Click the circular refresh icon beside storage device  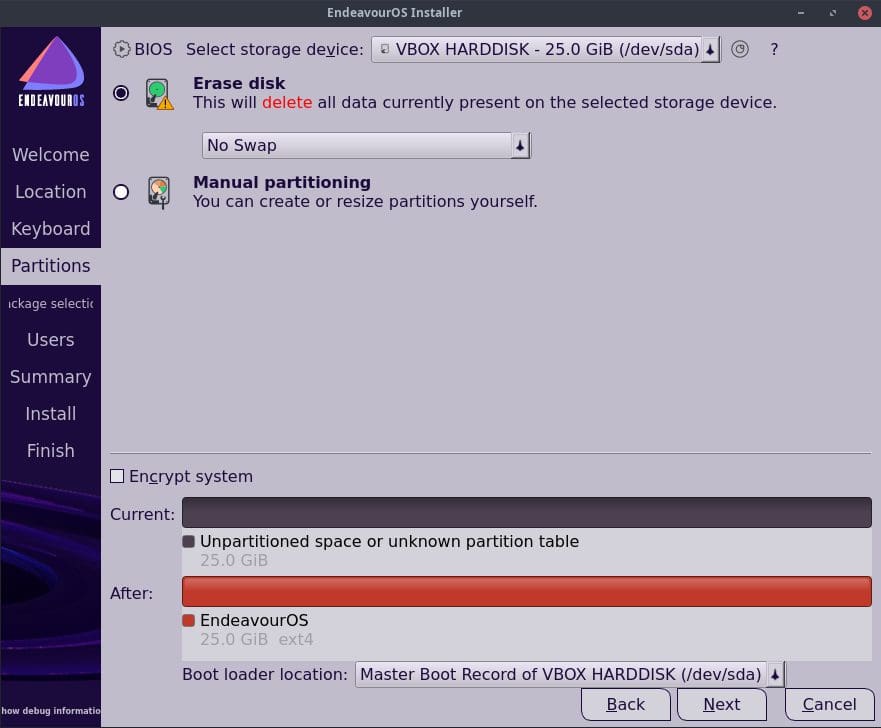click(x=740, y=49)
